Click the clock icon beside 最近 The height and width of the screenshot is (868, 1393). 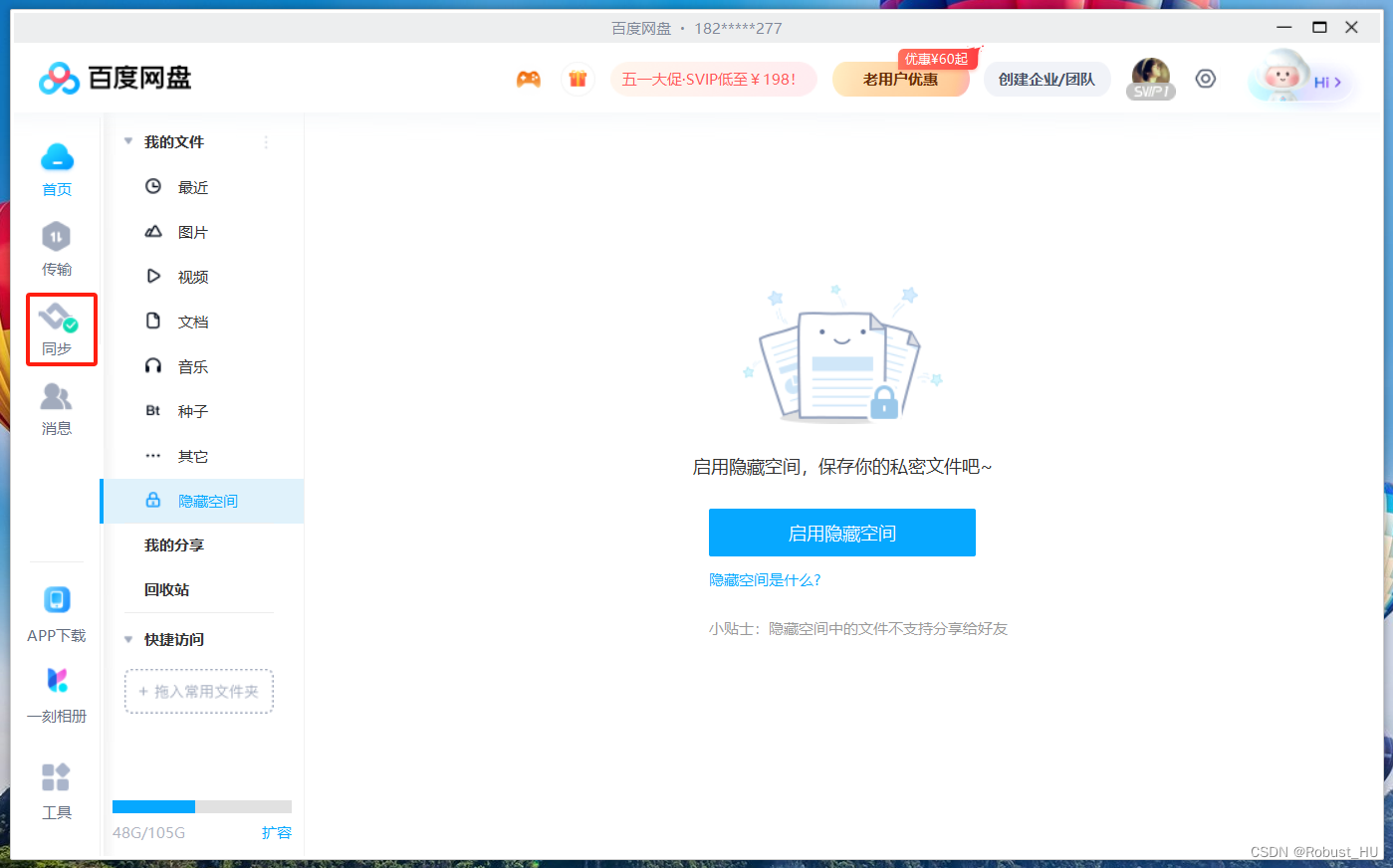[153, 186]
